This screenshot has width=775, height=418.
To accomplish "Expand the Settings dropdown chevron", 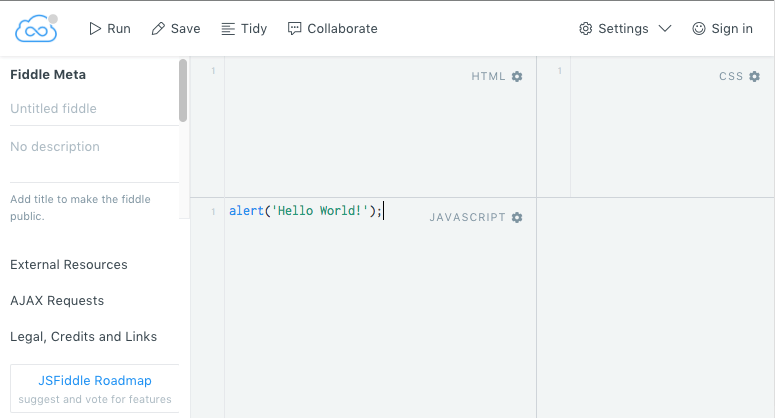I will pyautogui.click(x=665, y=29).
